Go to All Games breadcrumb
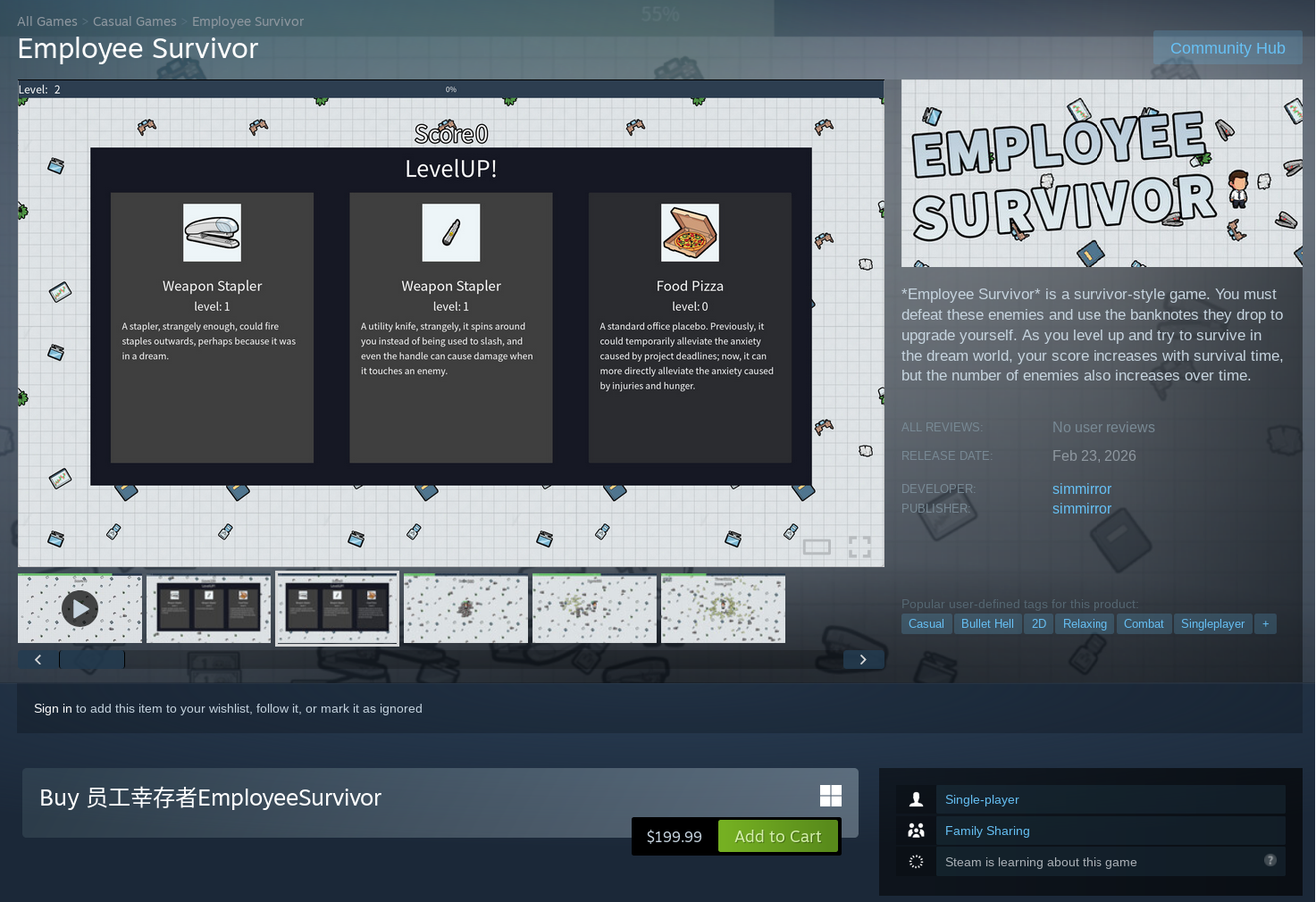The height and width of the screenshot is (902, 1316). tap(47, 21)
